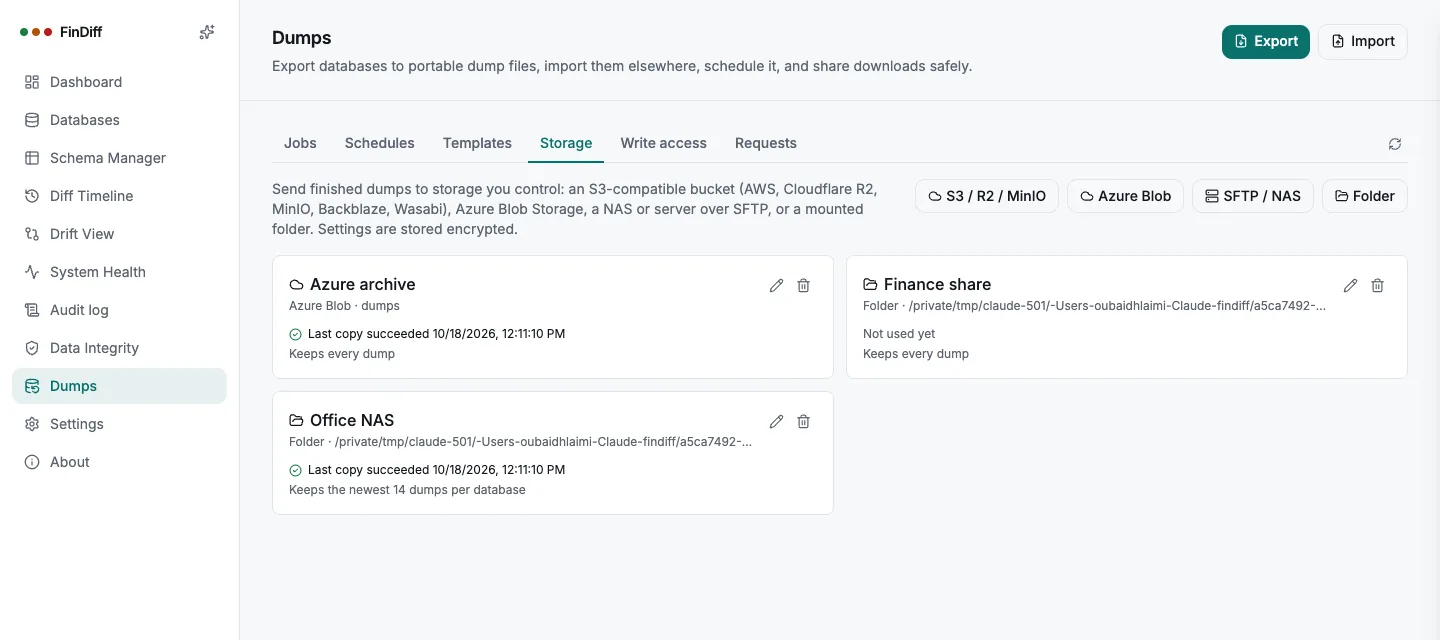Edit the Azure archive storage

[776, 285]
